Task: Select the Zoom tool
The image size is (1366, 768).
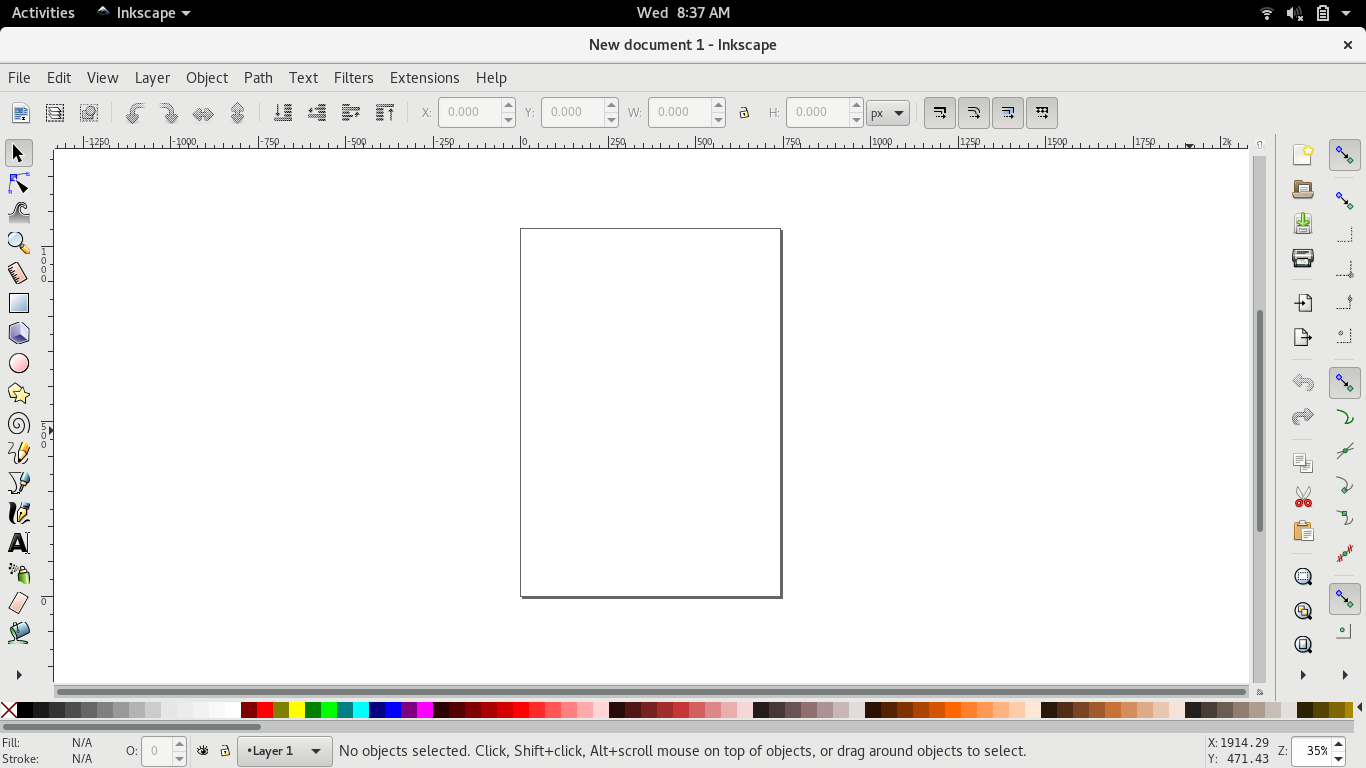Action: (19, 242)
